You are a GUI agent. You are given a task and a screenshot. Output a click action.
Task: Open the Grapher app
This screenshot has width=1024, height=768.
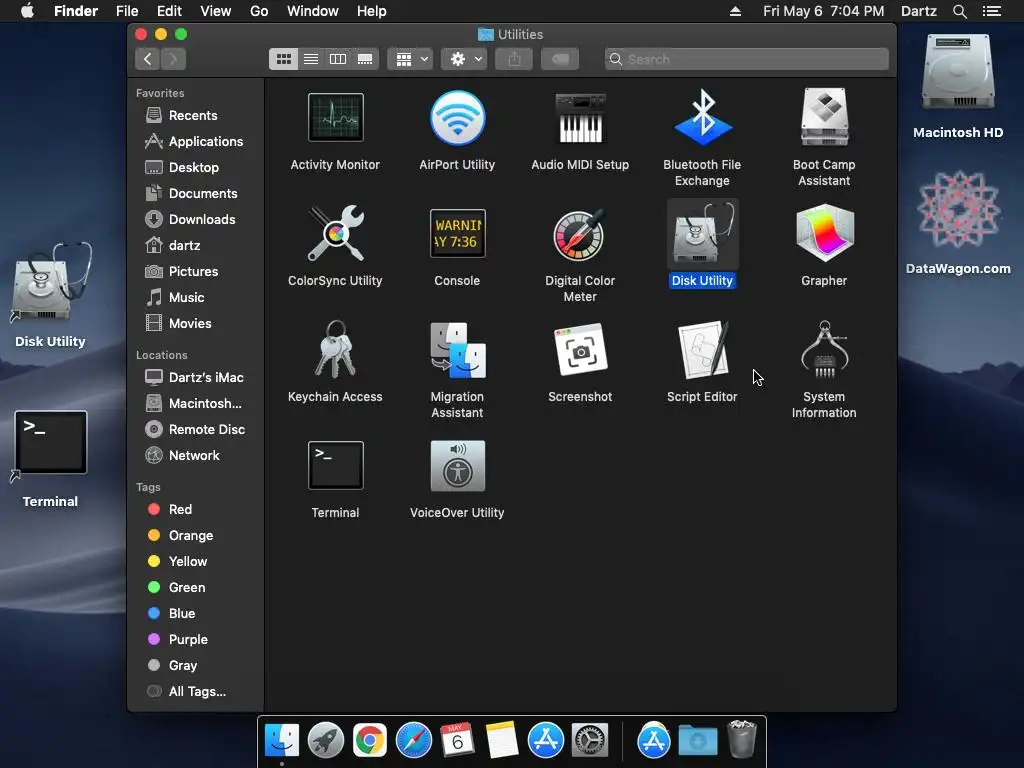pyautogui.click(x=824, y=234)
